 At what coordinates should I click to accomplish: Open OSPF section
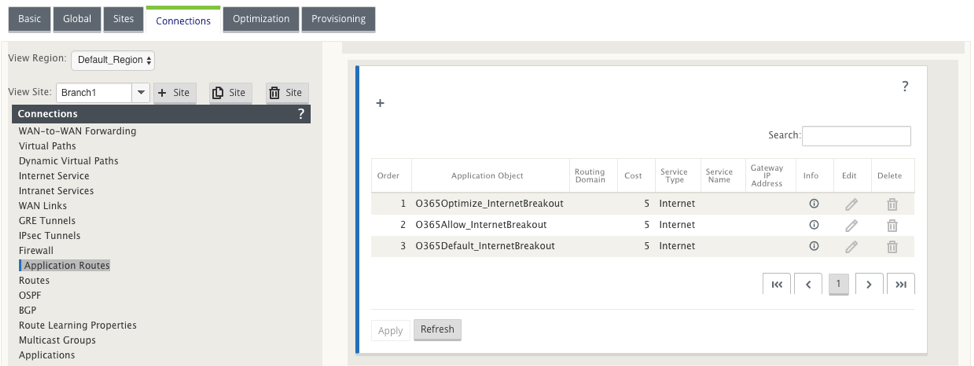coord(30,295)
